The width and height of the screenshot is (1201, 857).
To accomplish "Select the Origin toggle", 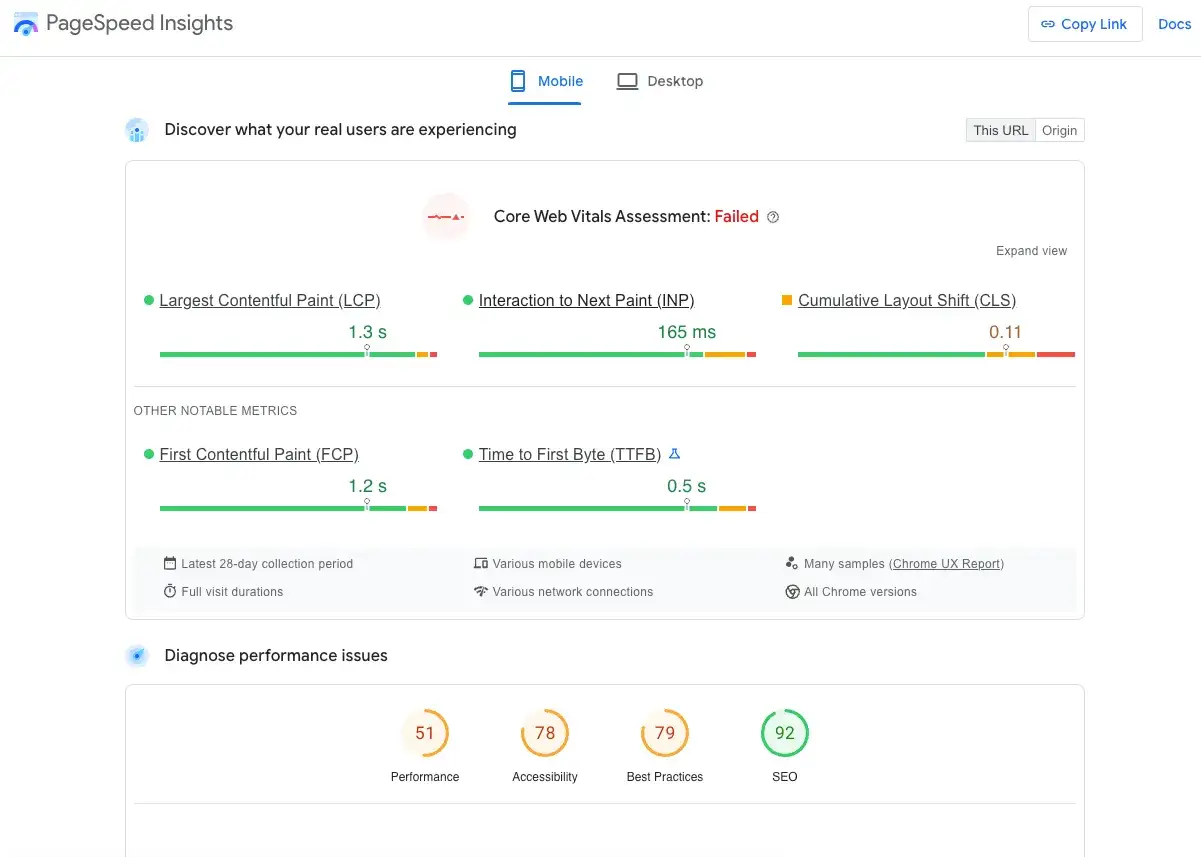I will point(1060,130).
